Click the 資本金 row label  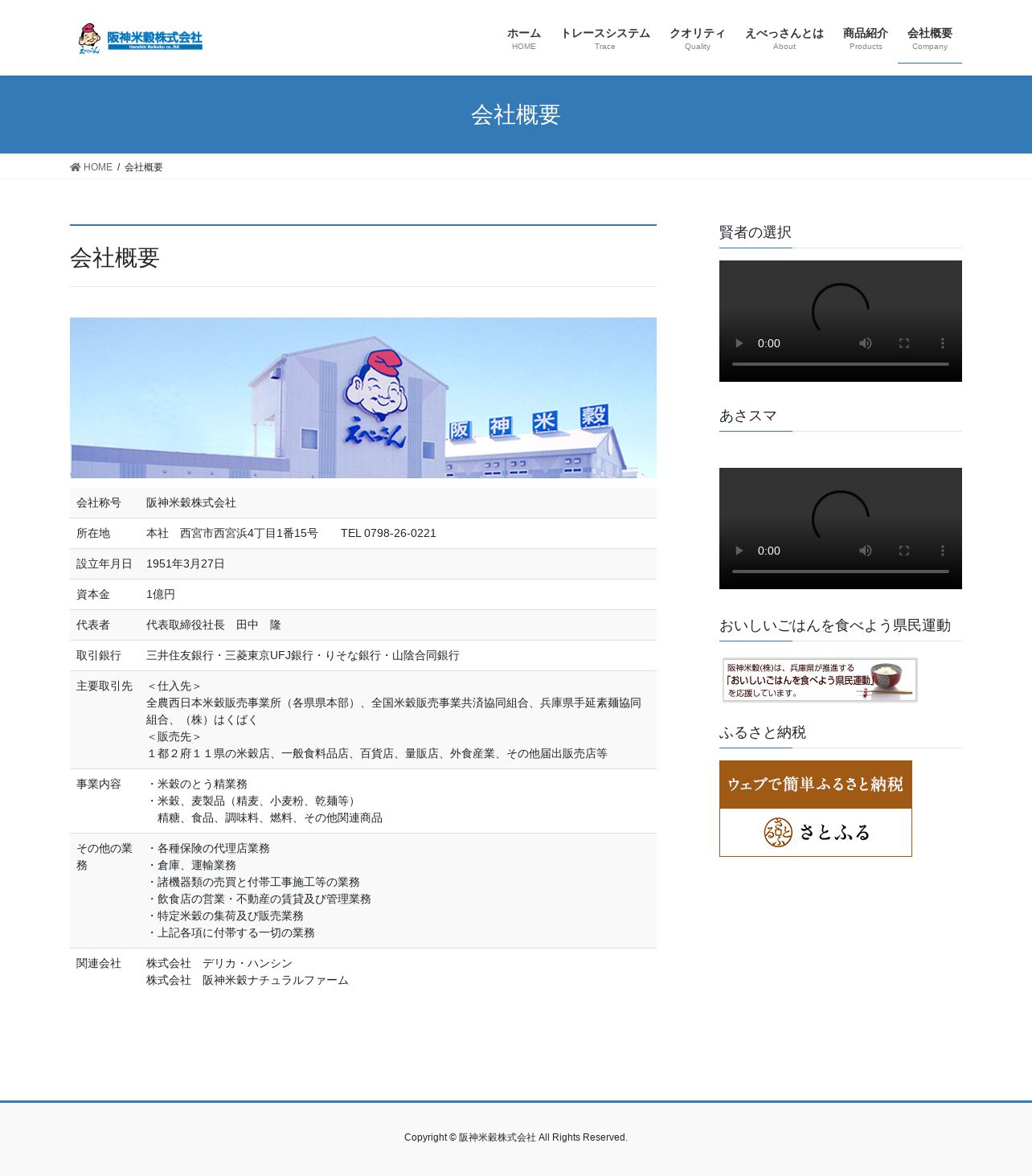[93, 595]
